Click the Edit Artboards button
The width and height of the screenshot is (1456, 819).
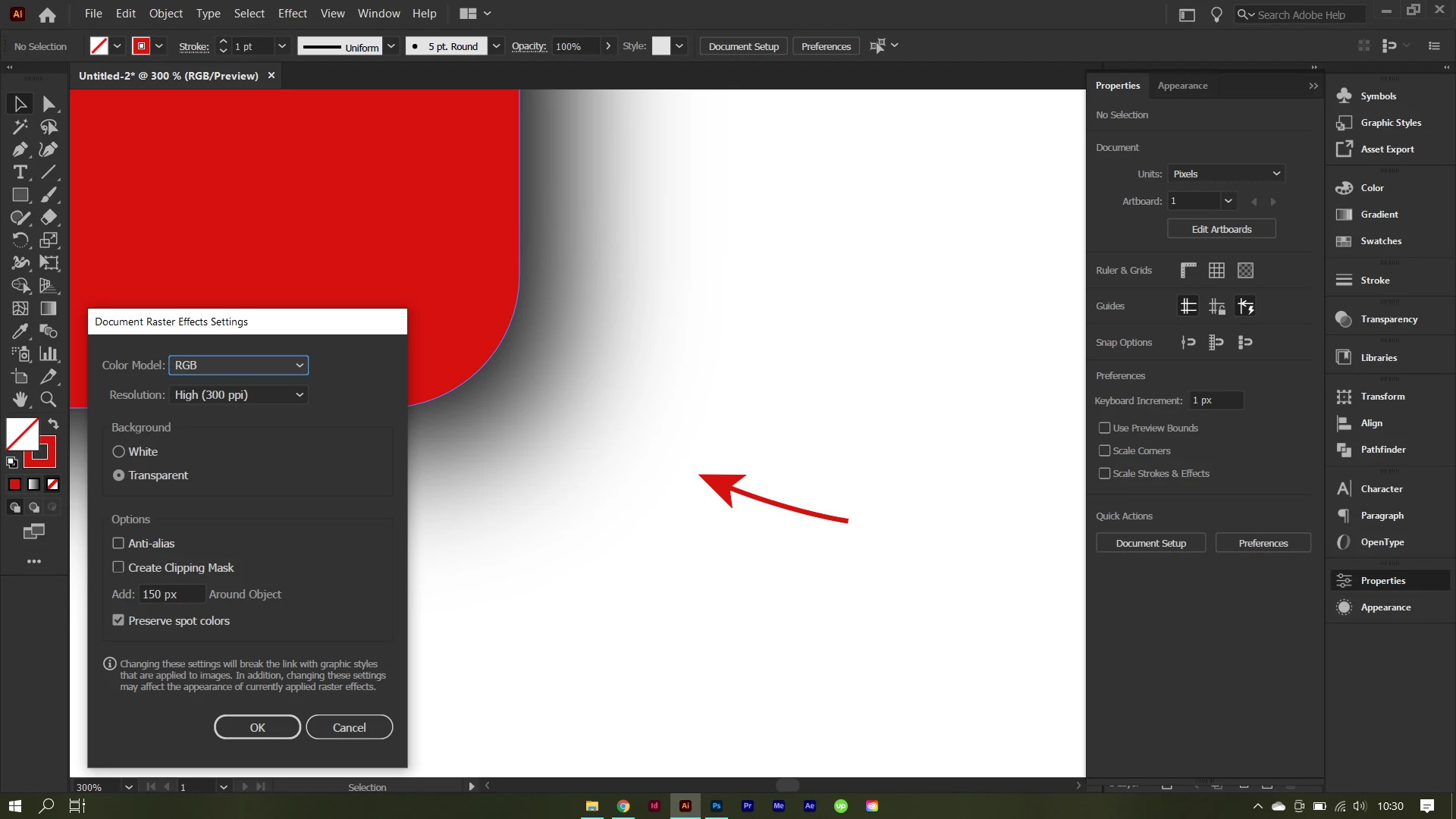[1221, 229]
